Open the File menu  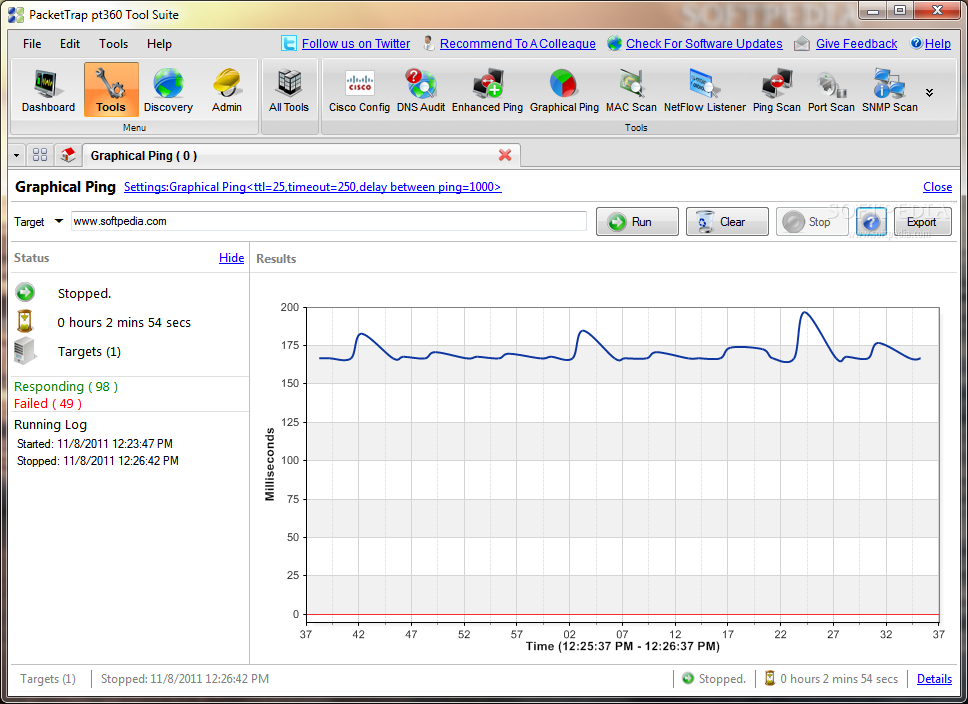click(32, 44)
